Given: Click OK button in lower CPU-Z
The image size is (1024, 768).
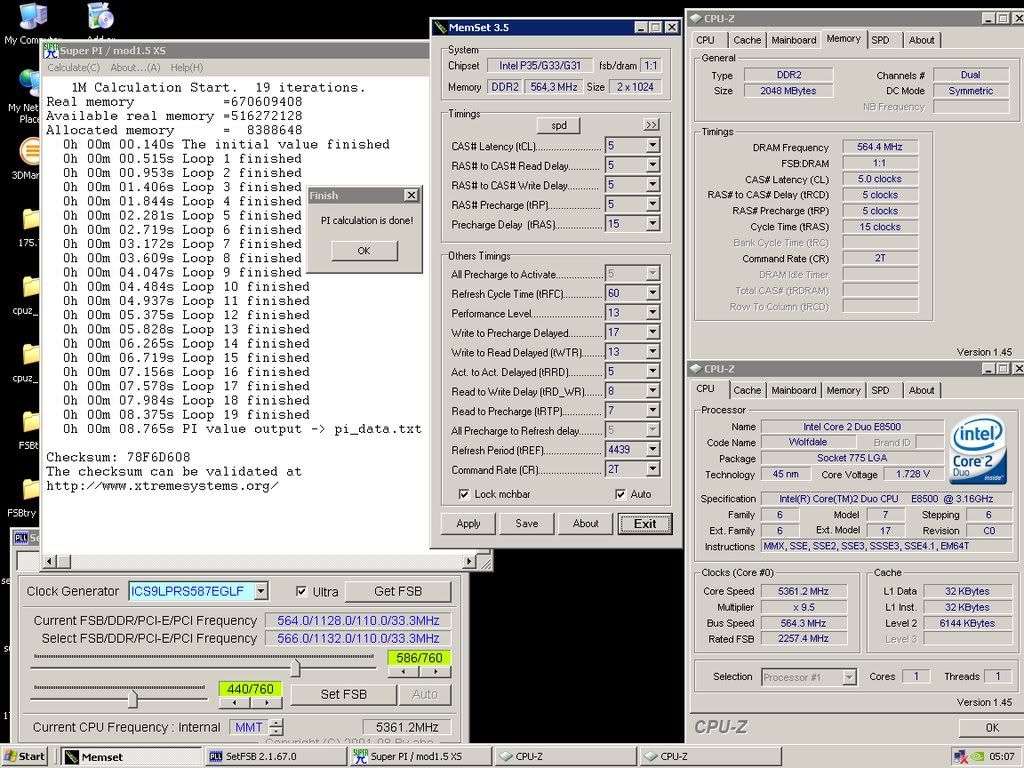Looking at the screenshot, I should pos(991,728).
